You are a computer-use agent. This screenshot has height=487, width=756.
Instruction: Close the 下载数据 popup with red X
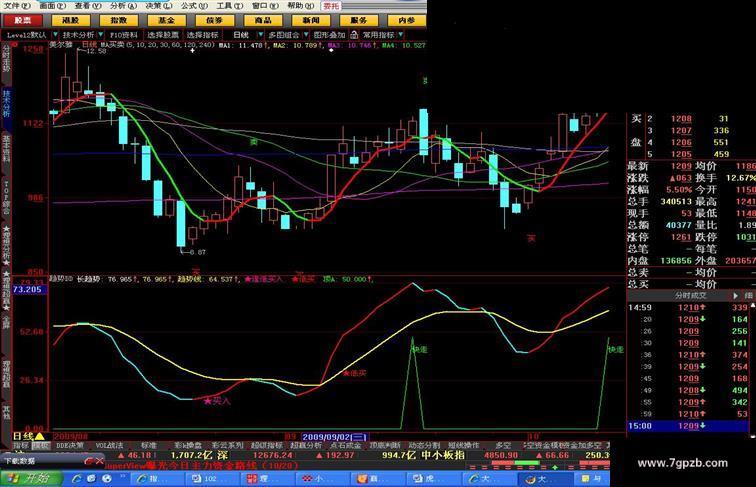pyautogui.click(x=100, y=461)
